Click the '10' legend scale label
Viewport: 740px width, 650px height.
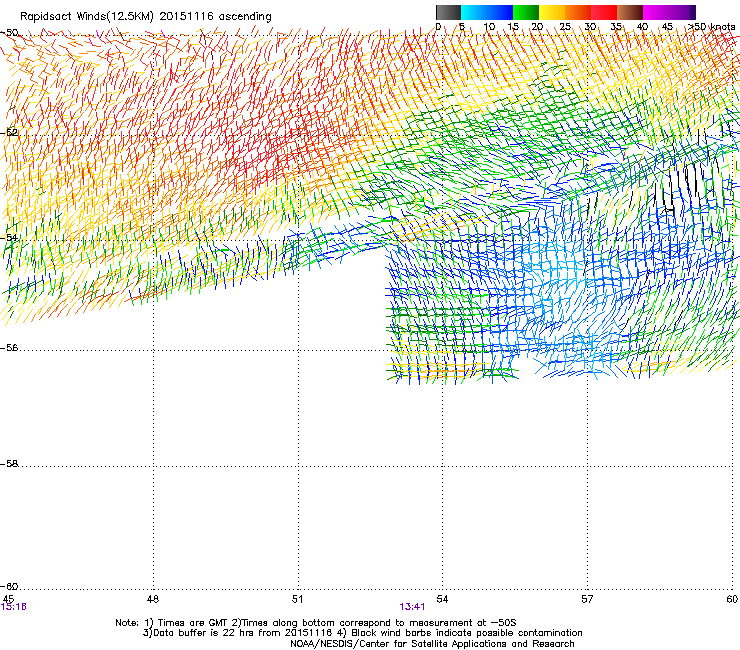[x=489, y=27]
